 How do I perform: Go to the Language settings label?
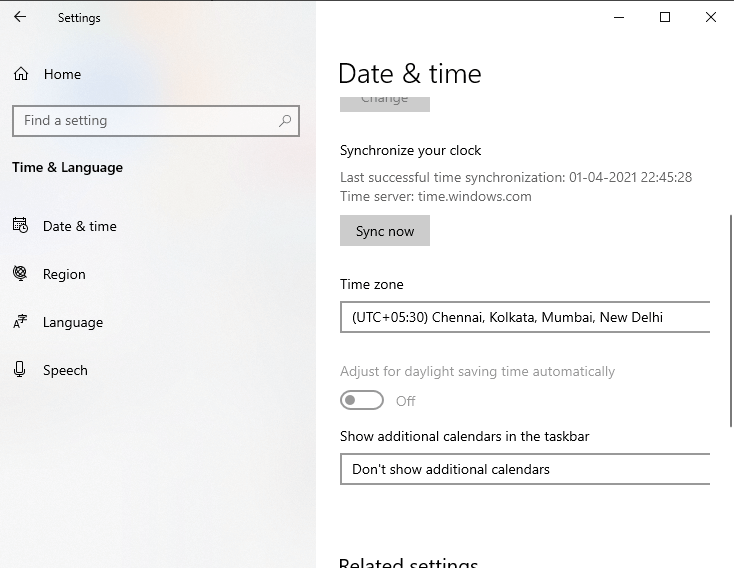point(73,322)
